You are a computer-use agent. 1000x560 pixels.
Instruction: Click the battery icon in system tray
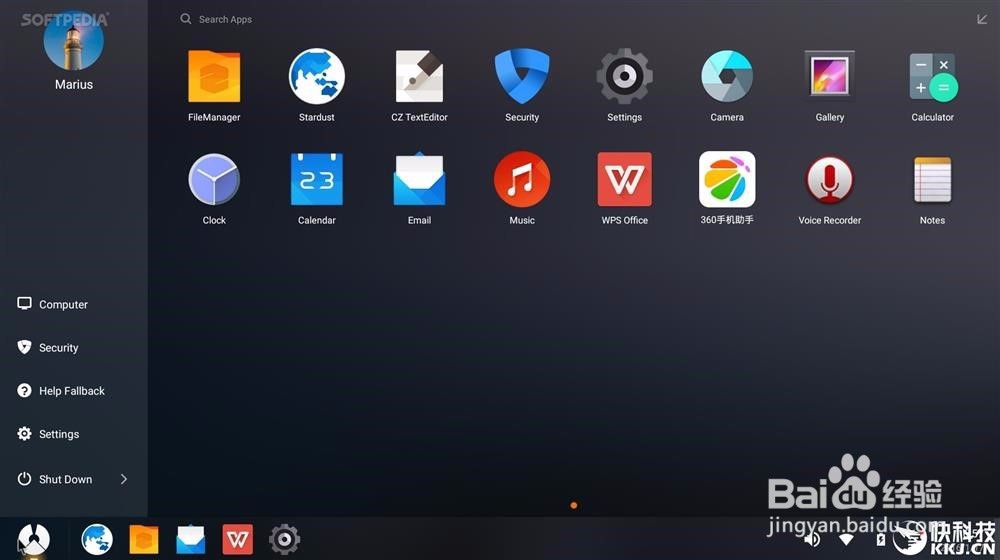coord(881,540)
